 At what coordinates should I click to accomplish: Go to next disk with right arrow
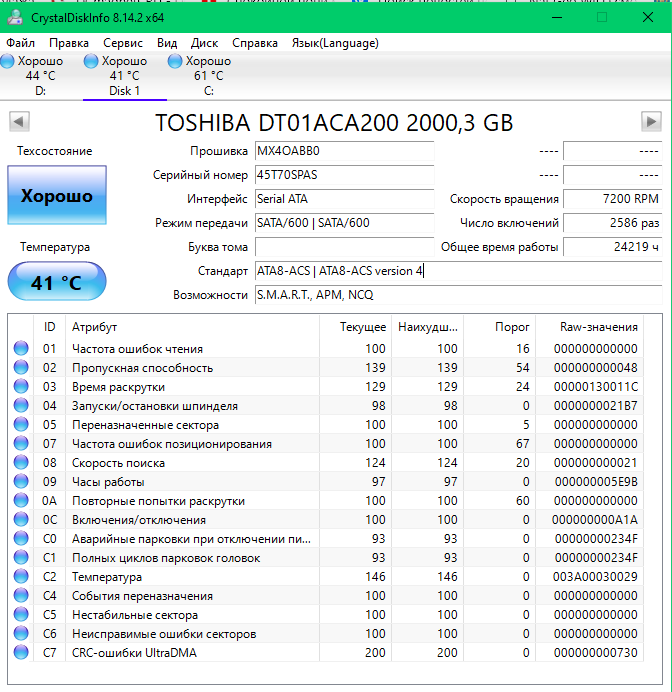coord(651,121)
